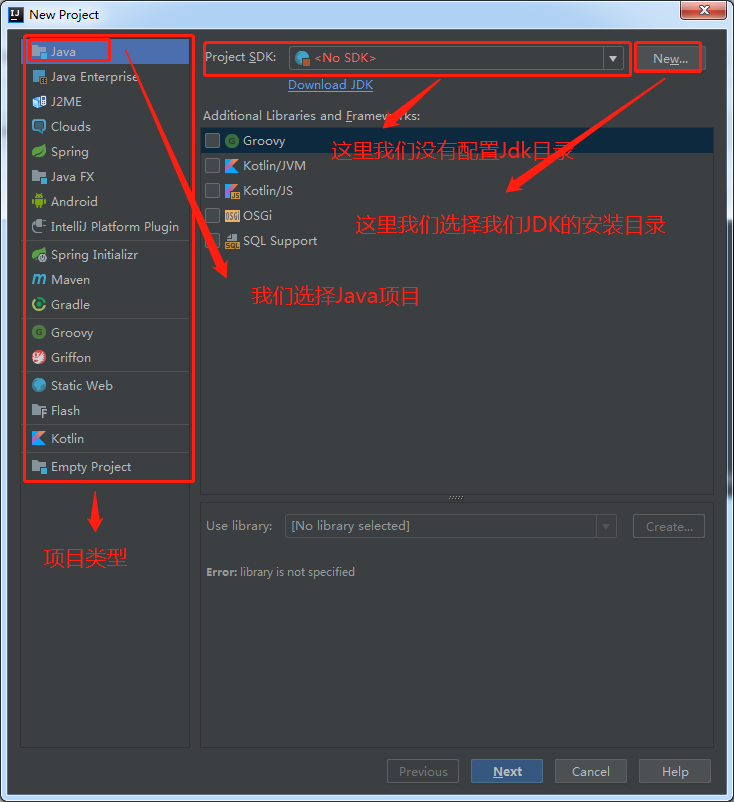
Task: Click the SQL Support framework icon
Action: 232,241
